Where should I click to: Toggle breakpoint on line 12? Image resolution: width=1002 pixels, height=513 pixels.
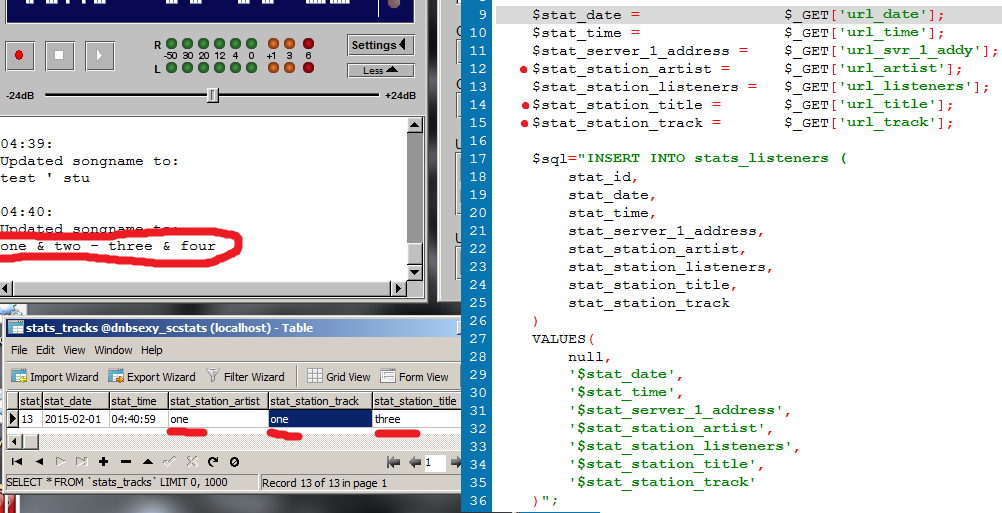click(x=523, y=69)
